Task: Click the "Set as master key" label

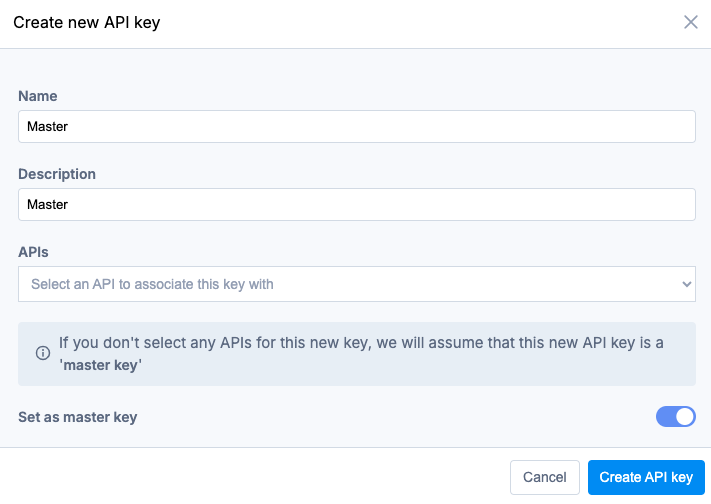Action: pos(77,417)
